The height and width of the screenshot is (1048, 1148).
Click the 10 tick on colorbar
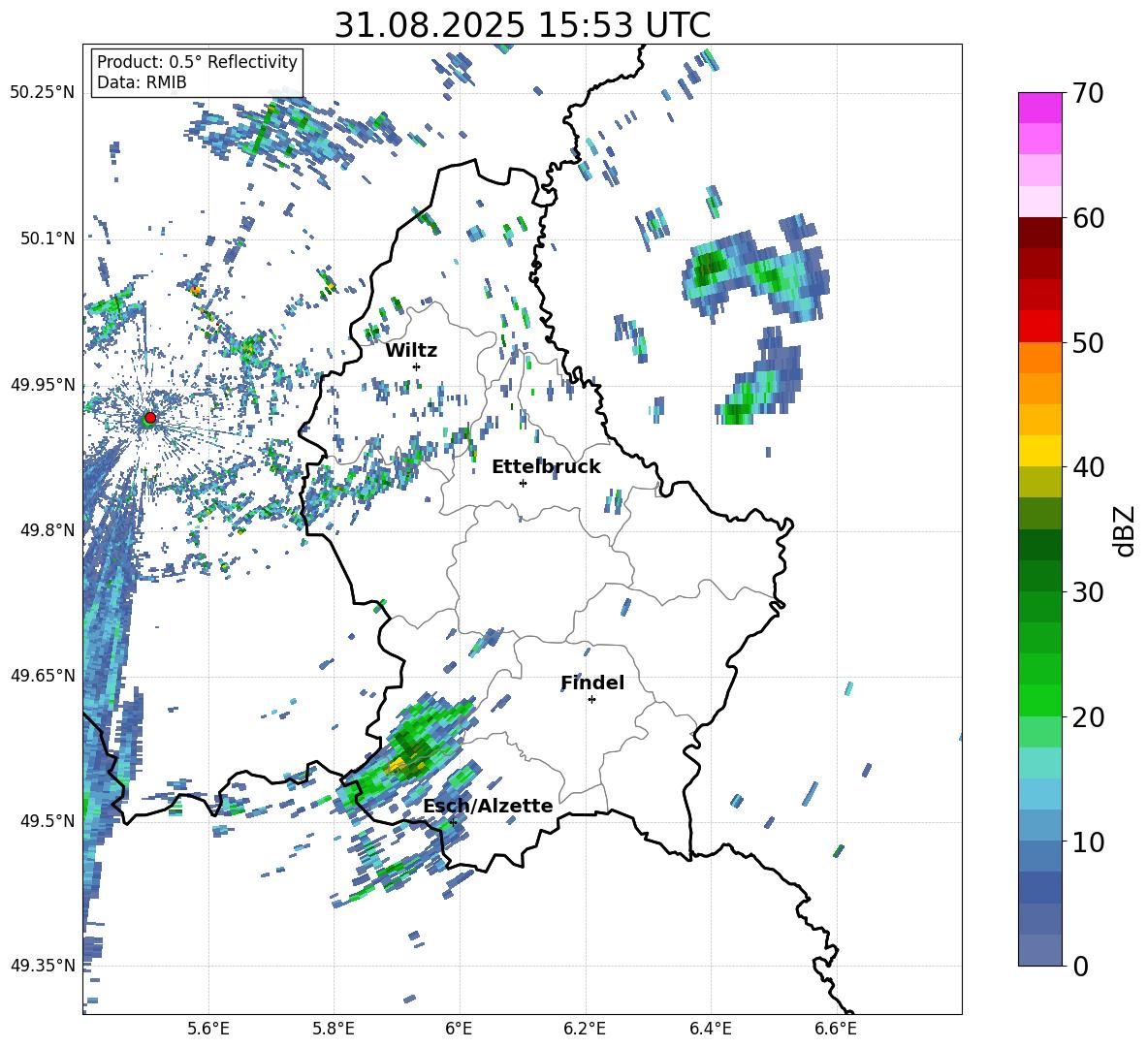pos(1087,842)
